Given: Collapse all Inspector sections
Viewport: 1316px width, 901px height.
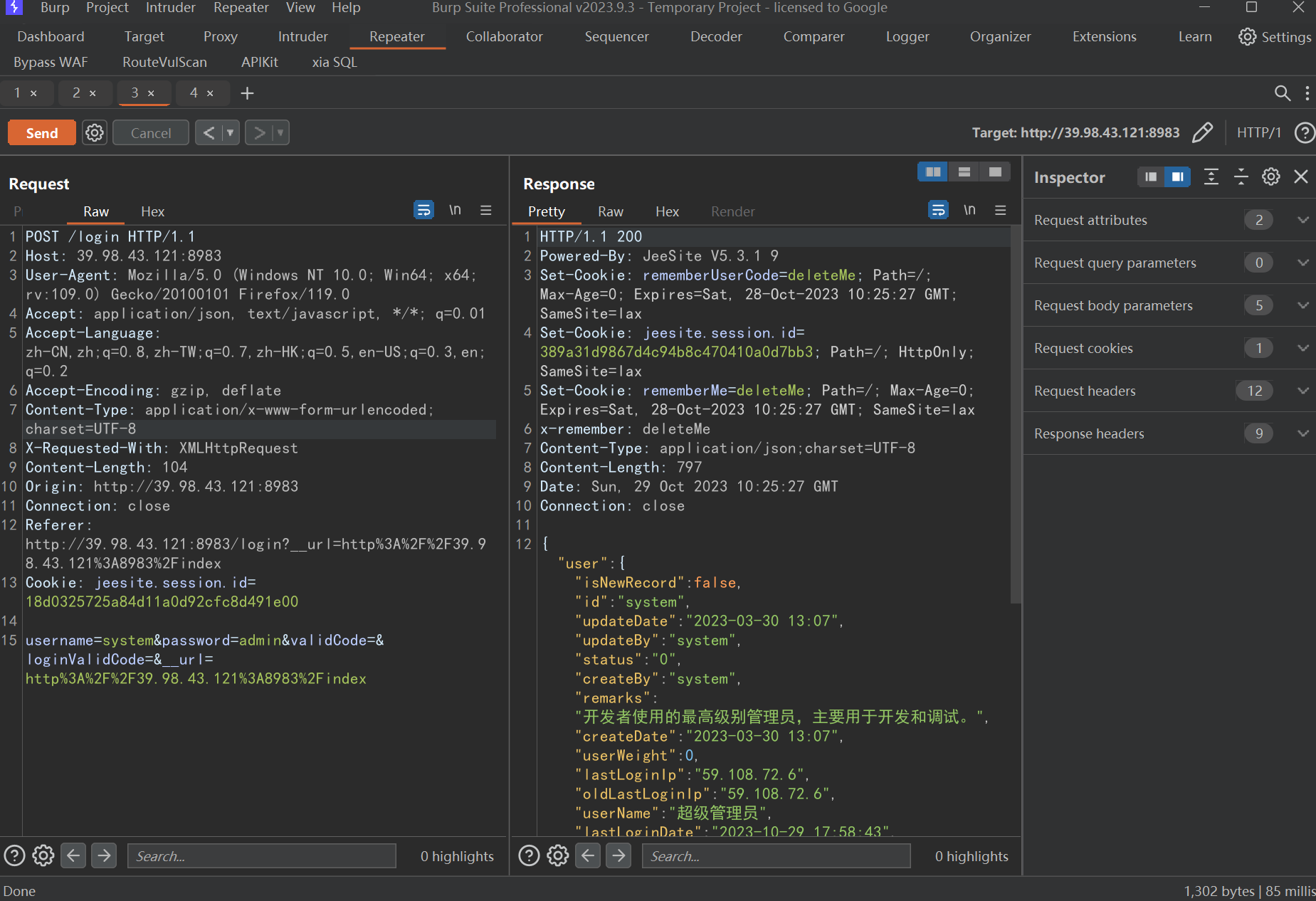Looking at the screenshot, I should [x=1241, y=177].
